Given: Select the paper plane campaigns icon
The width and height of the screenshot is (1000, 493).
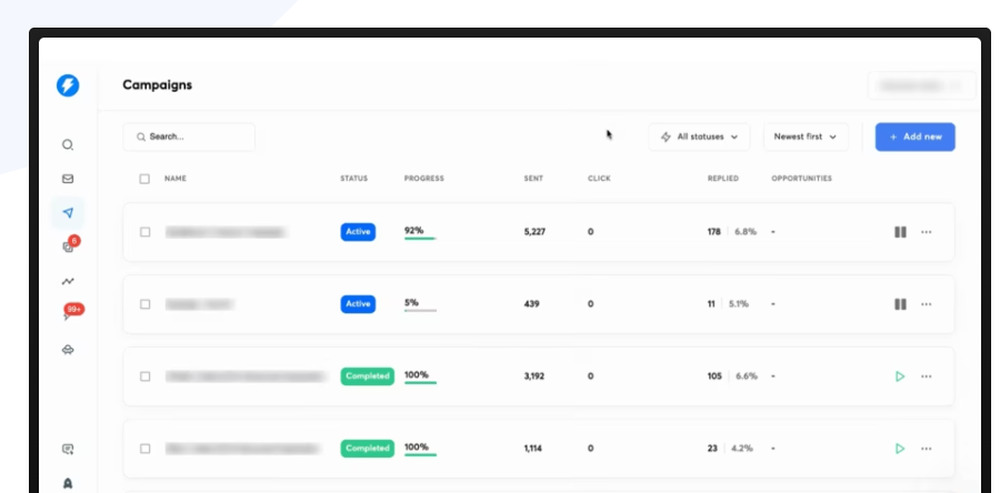Looking at the screenshot, I should (x=68, y=213).
